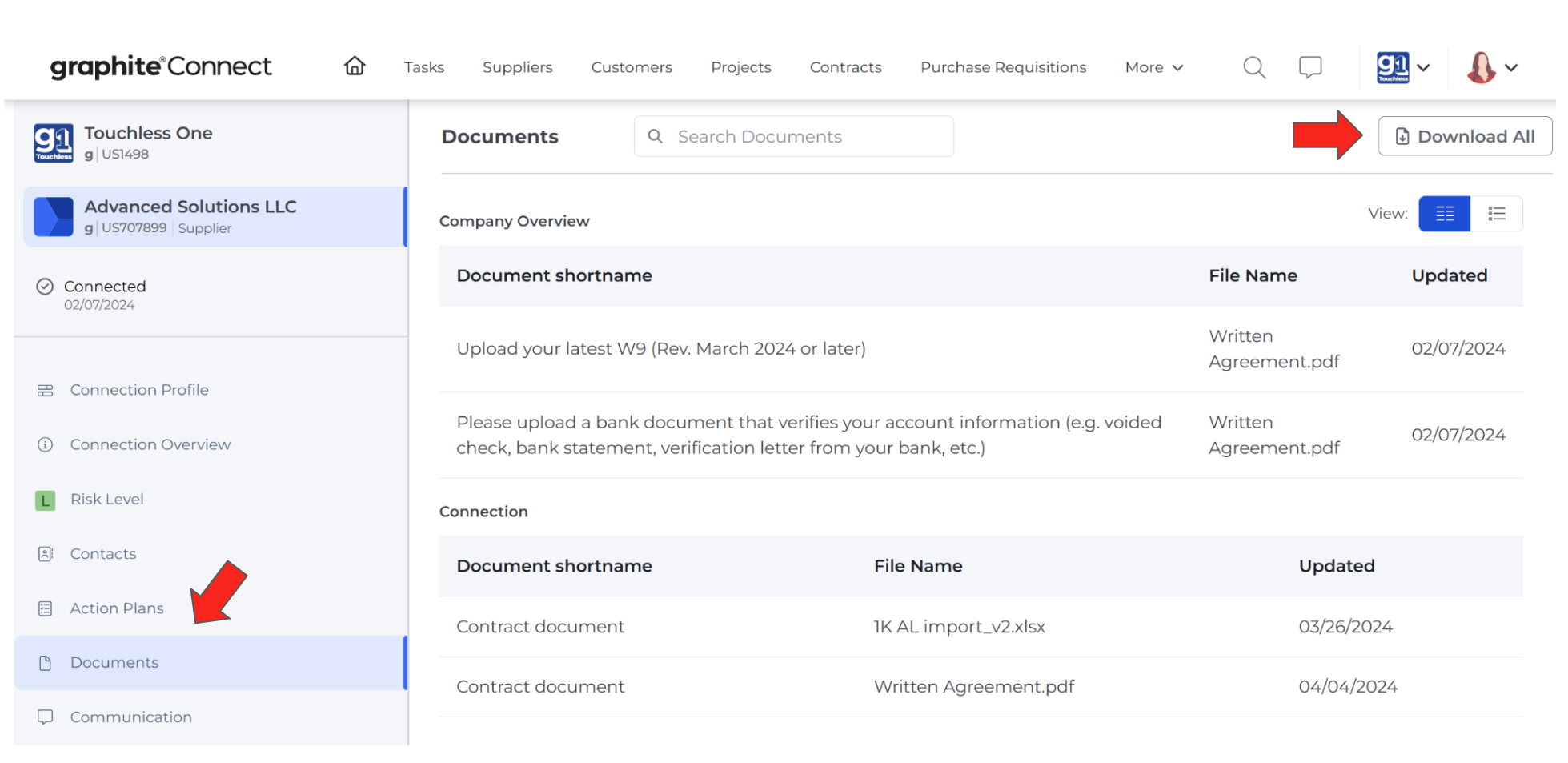Click the Action Plans list icon
The image size is (1568, 763).
[46, 608]
